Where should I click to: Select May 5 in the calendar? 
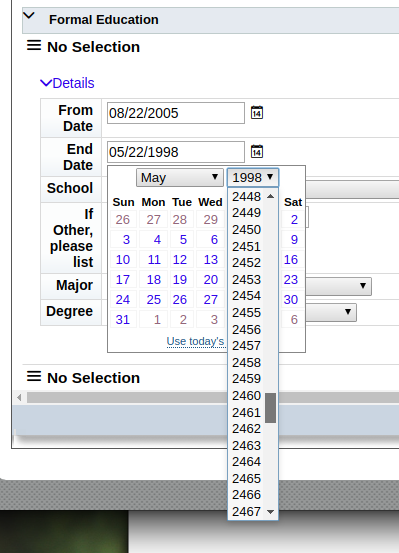tap(183, 239)
